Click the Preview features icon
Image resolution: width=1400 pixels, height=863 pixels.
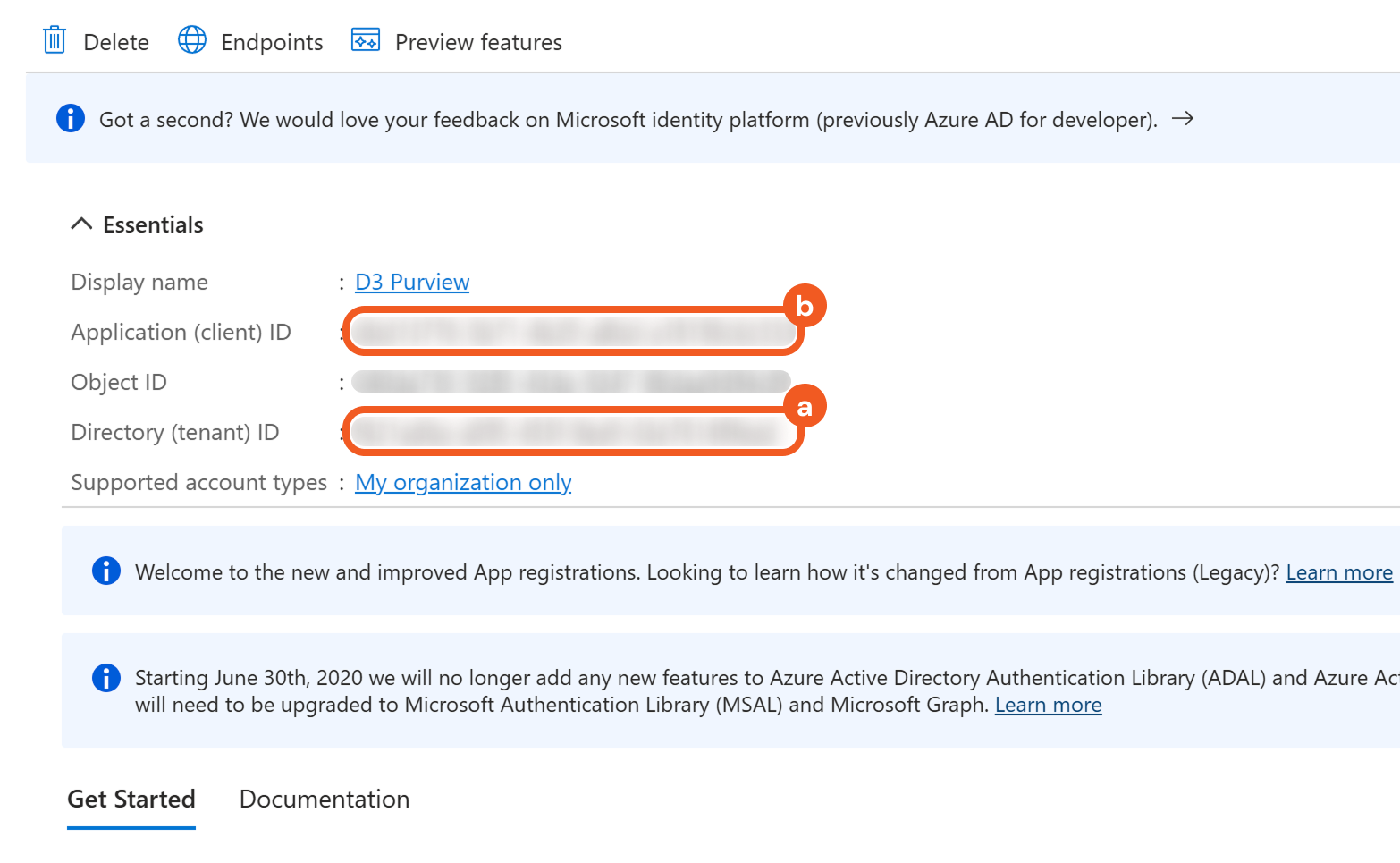pos(366,40)
